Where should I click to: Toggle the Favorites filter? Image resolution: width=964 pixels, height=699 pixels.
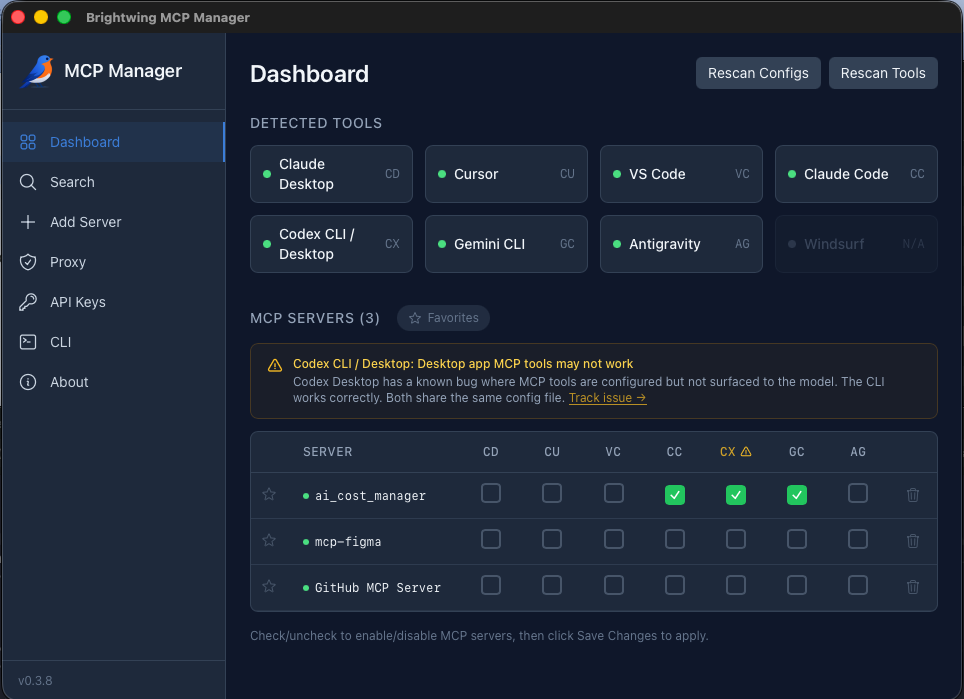[443, 318]
